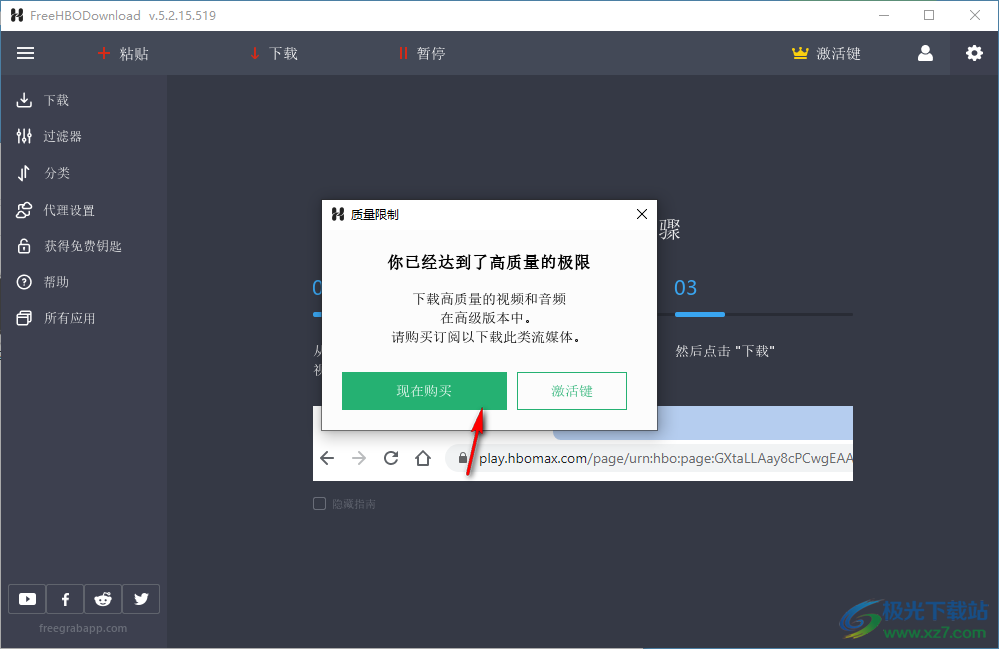Click the yellow crown icon
This screenshot has width=999, height=649.
[x=800, y=53]
